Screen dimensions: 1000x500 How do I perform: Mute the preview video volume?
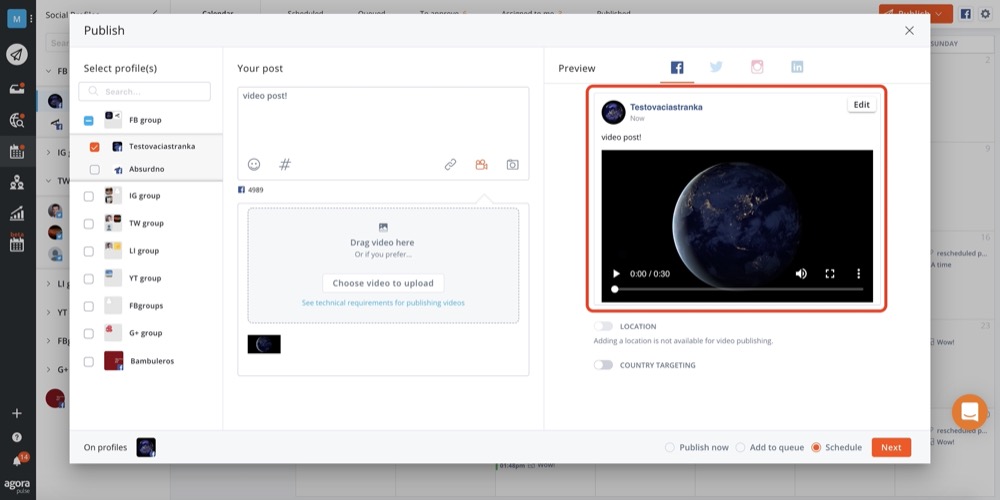801,273
